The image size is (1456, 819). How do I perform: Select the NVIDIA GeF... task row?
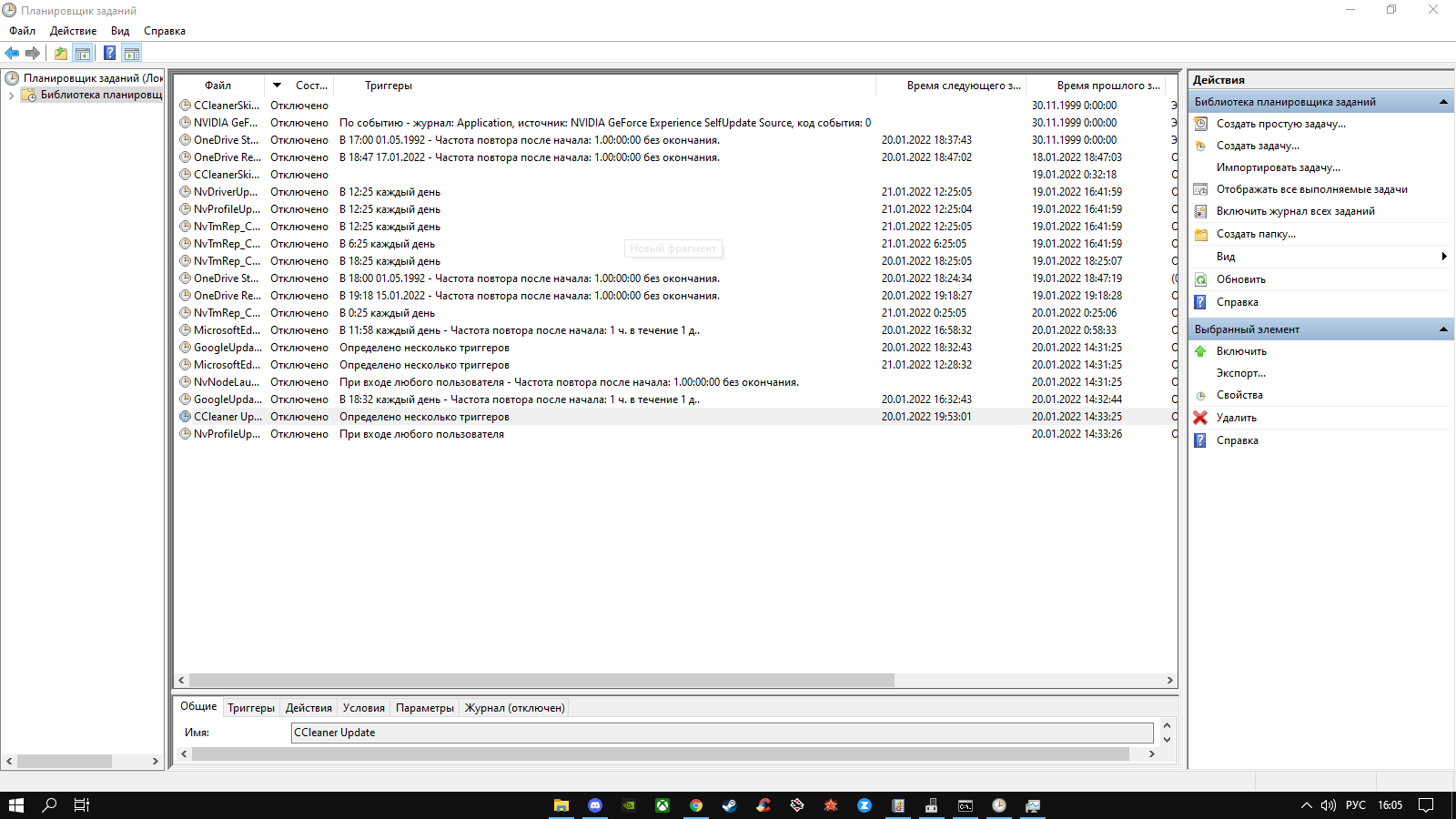coord(673,123)
